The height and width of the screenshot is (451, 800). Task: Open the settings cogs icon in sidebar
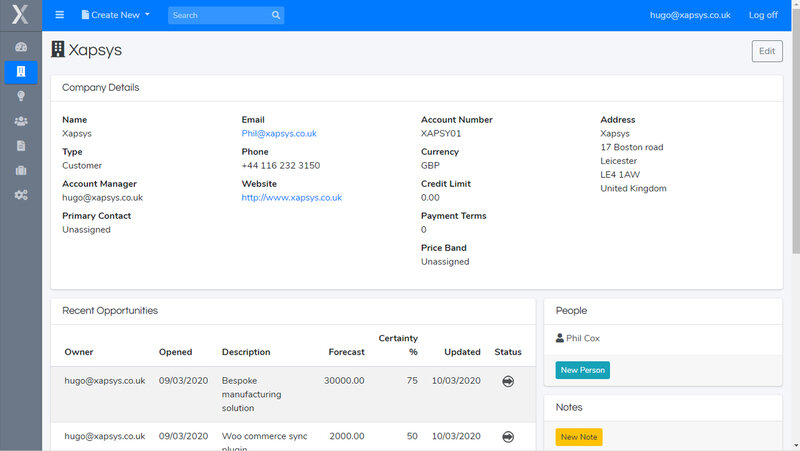tap(21, 194)
